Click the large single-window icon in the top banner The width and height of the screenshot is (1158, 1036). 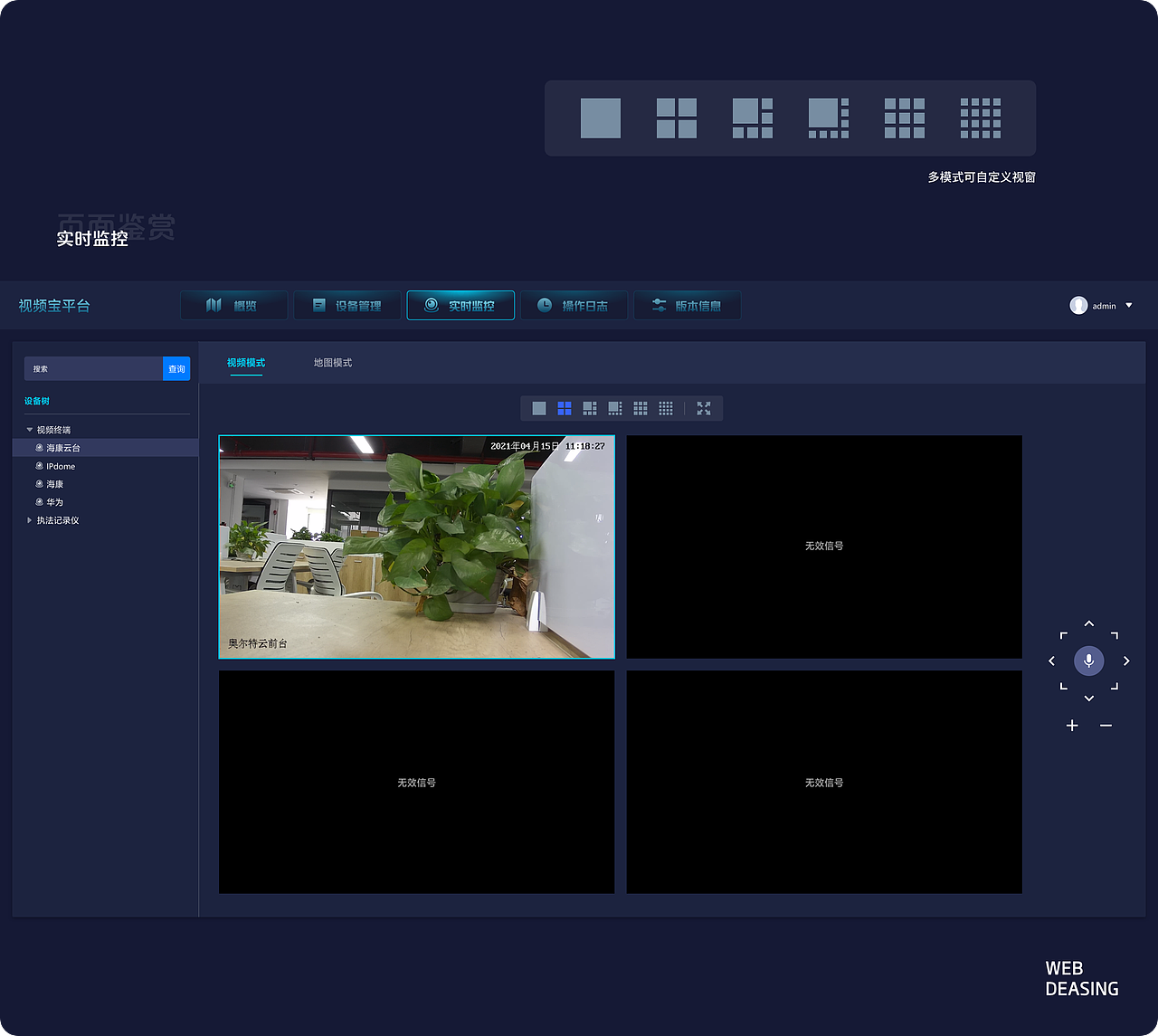click(601, 119)
